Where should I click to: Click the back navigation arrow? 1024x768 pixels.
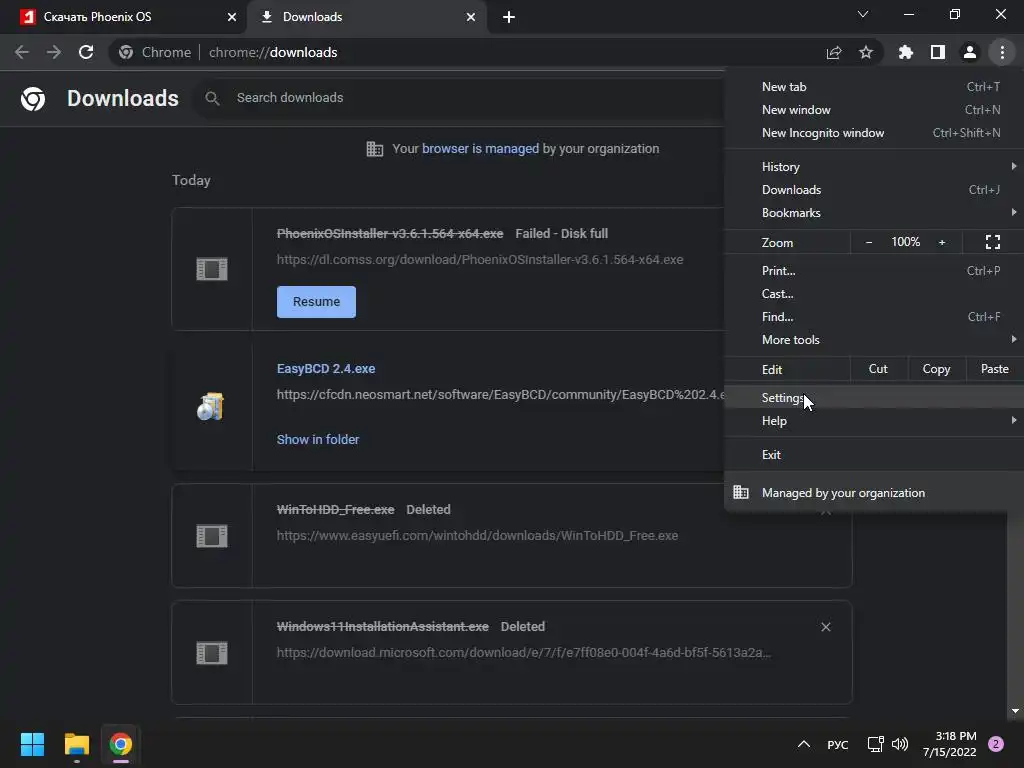pos(22,52)
